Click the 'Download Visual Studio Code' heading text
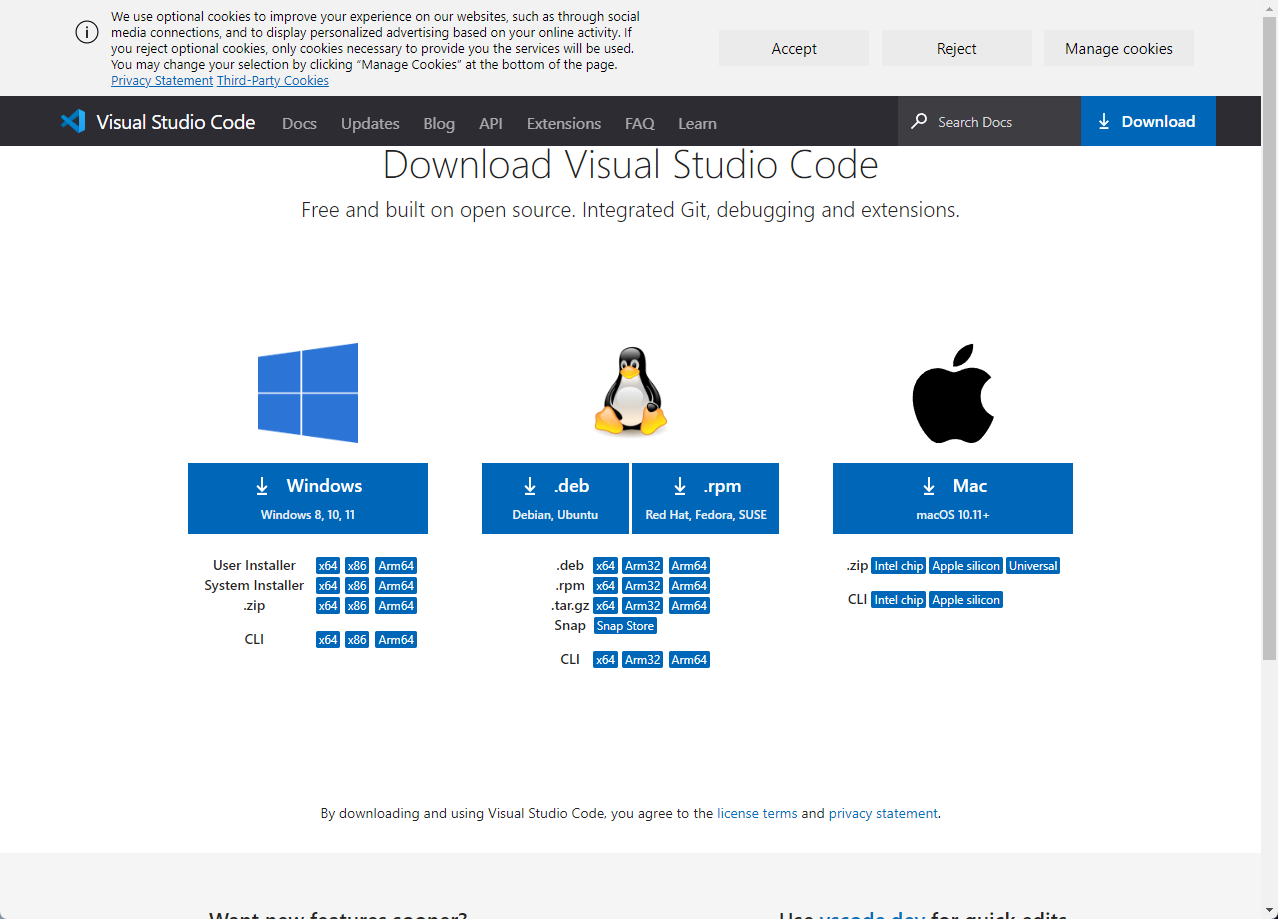This screenshot has height=919, width=1278. pyautogui.click(x=631, y=164)
